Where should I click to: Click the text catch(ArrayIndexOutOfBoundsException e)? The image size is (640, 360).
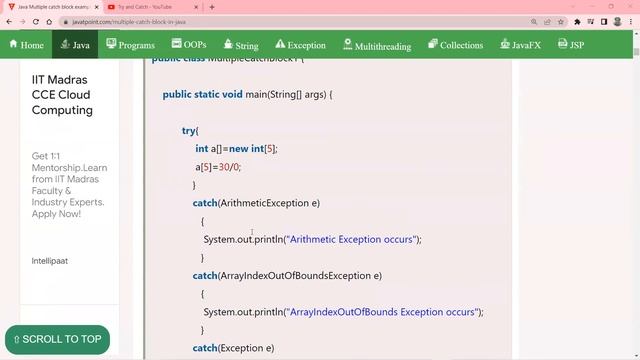click(287, 276)
